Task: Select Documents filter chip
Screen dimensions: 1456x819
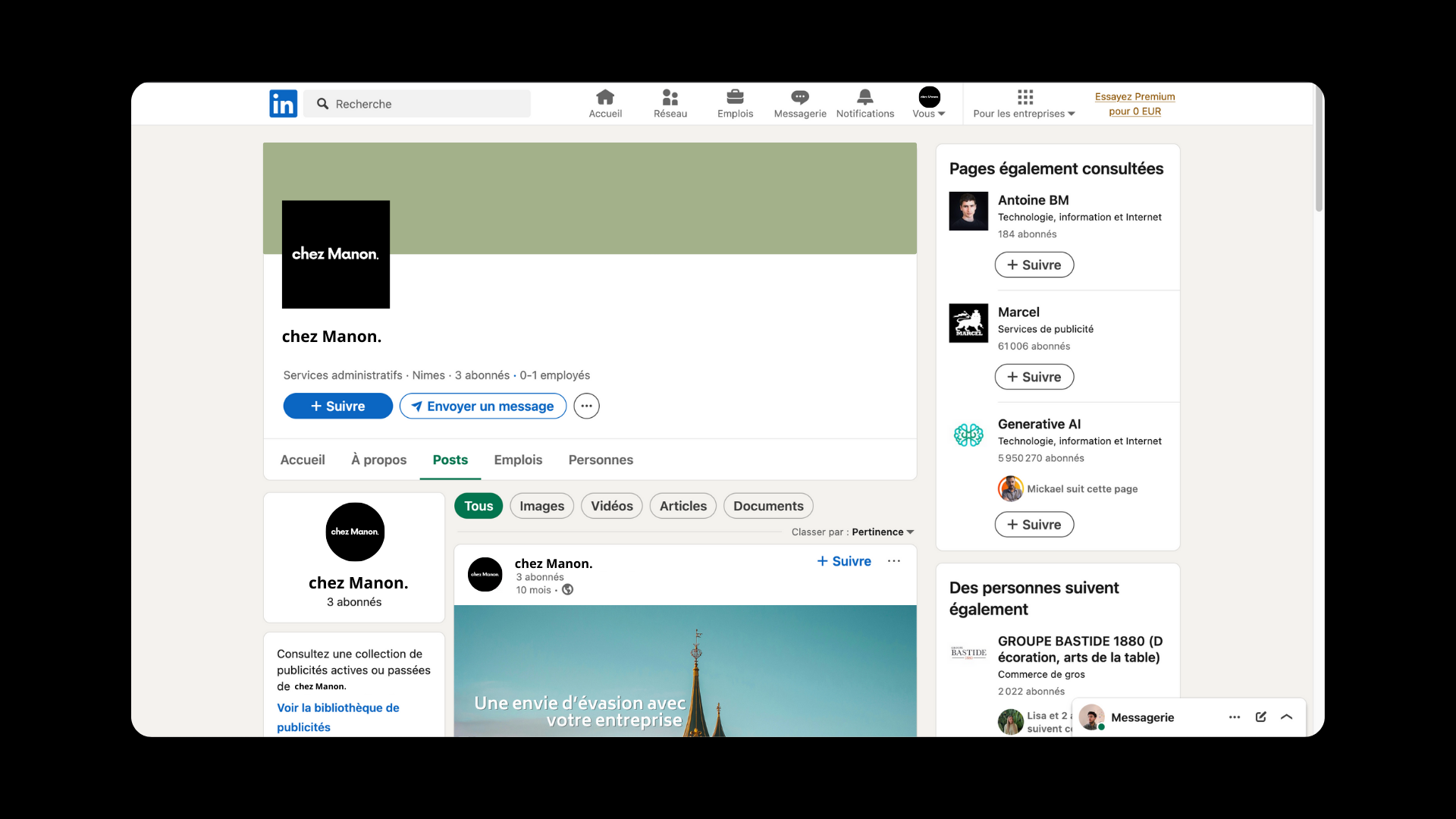Action: point(768,506)
